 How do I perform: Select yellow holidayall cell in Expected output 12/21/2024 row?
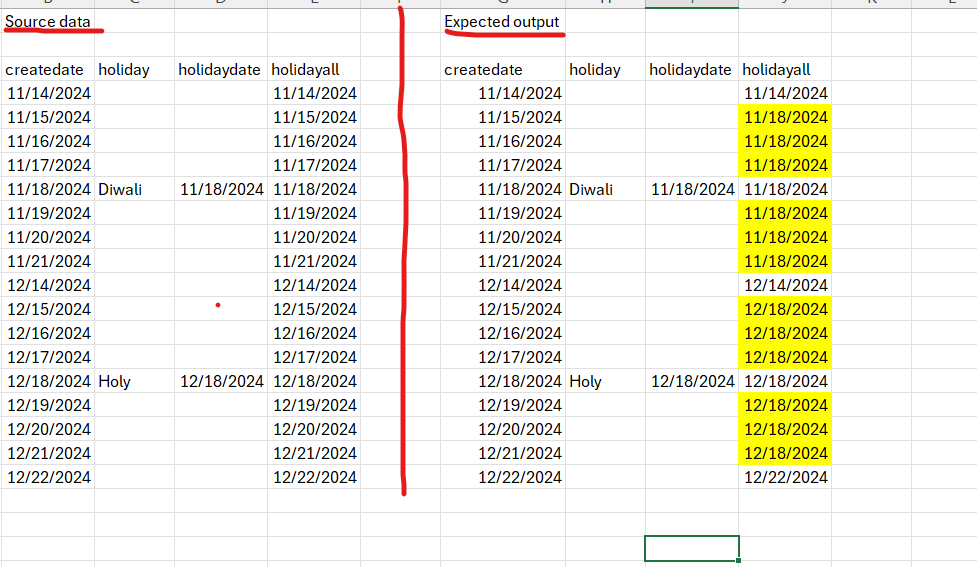point(785,453)
